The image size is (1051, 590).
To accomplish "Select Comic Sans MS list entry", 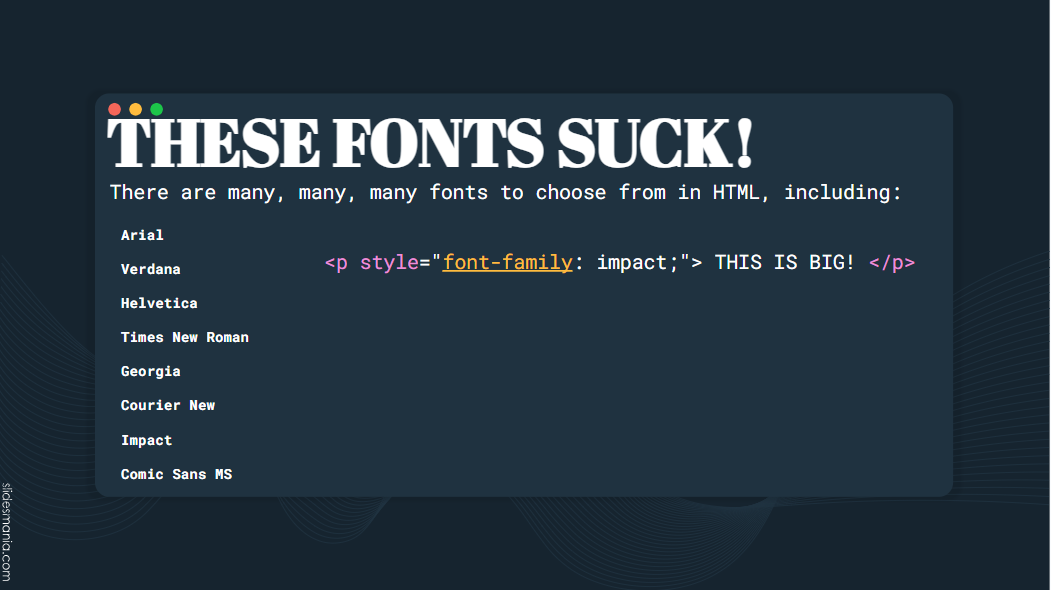I will (x=176, y=474).
